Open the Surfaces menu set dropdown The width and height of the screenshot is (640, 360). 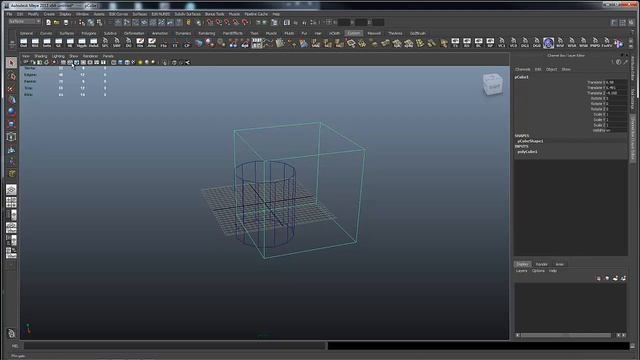24,21
